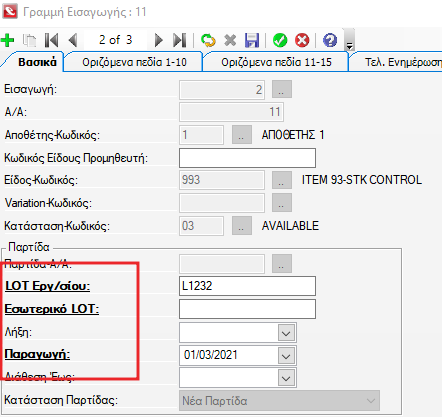Screen dimensions: 442x417
Task: Click the refresh arrows icon
Action: (x=208, y=40)
